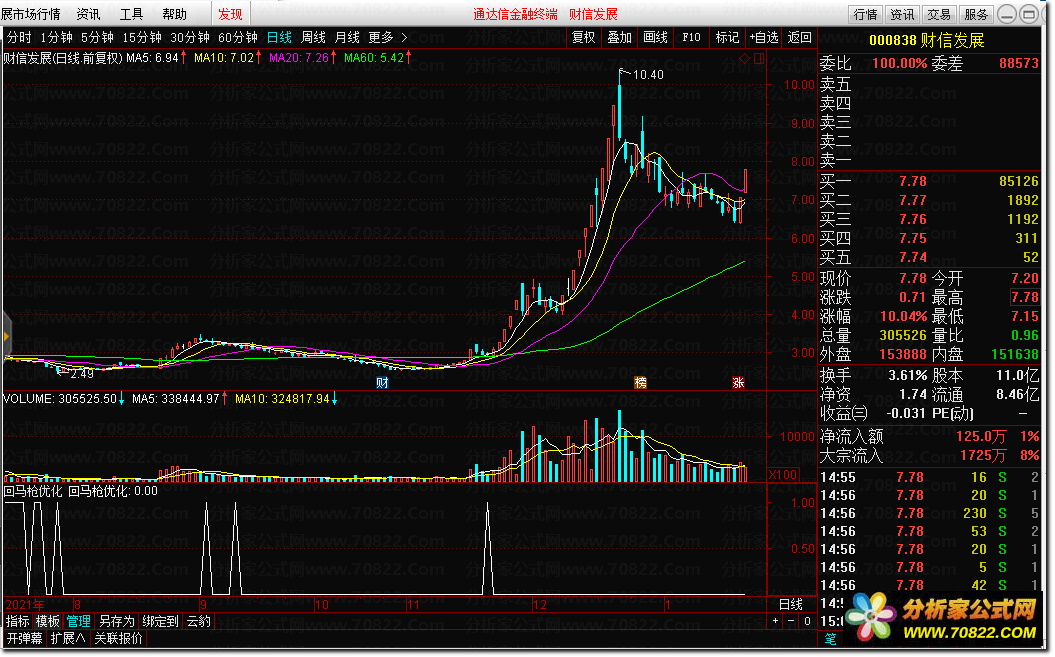Image resolution: width=1055 pixels, height=657 pixels.
Task: Click 净流入额 125.0万 value
Action: coord(981,437)
